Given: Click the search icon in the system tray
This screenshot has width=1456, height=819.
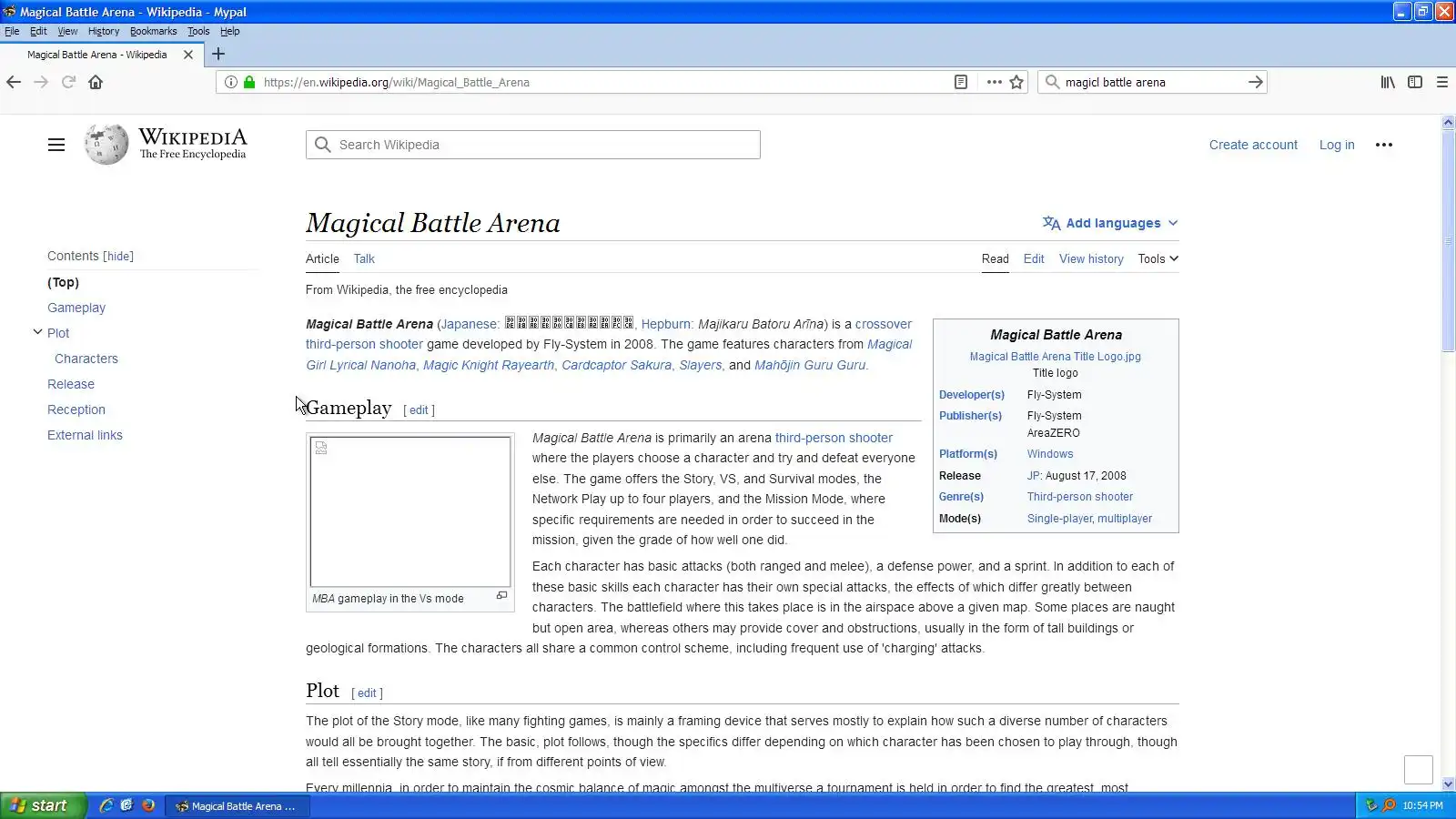Looking at the screenshot, I should click(1390, 805).
